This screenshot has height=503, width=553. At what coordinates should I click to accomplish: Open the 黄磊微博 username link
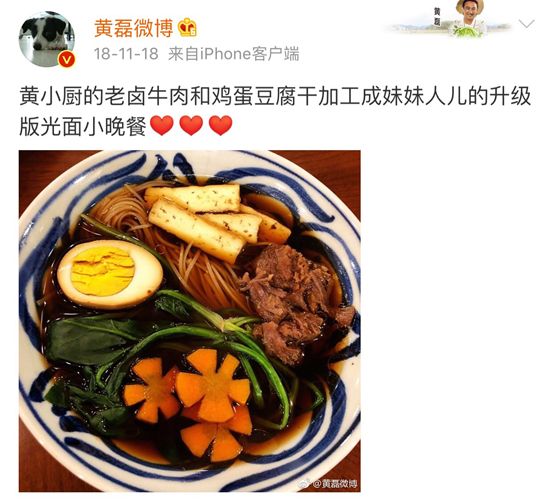(134, 28)
